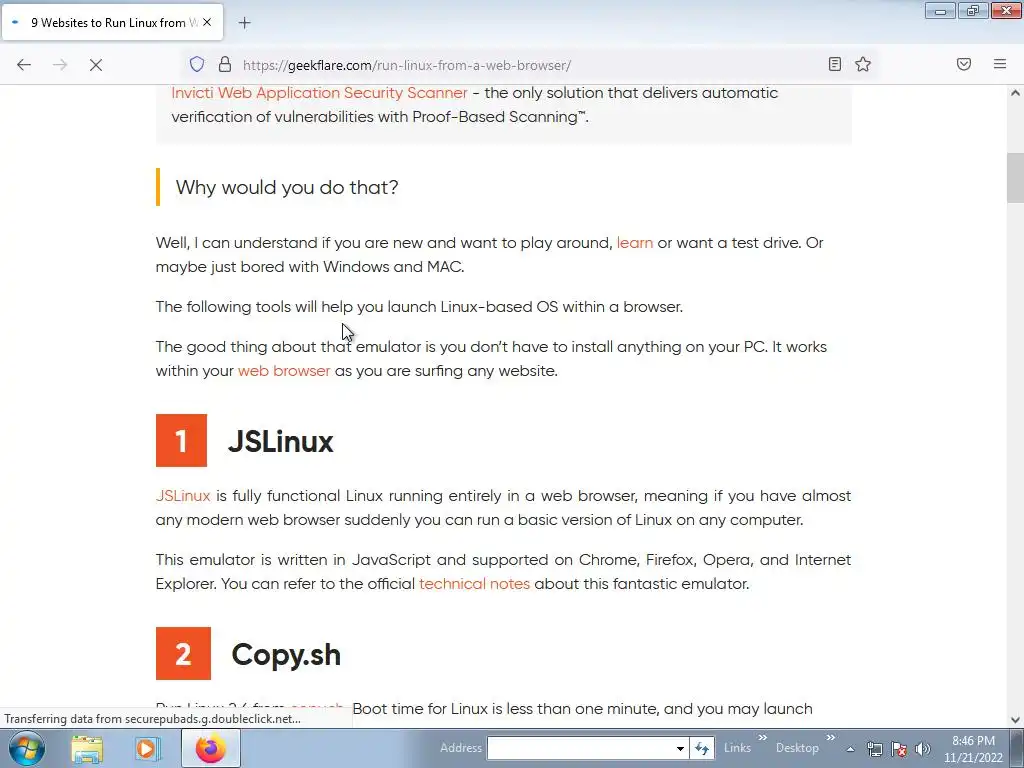
Task: Launch Windows Media Player from taskbar
Action: 147,748
